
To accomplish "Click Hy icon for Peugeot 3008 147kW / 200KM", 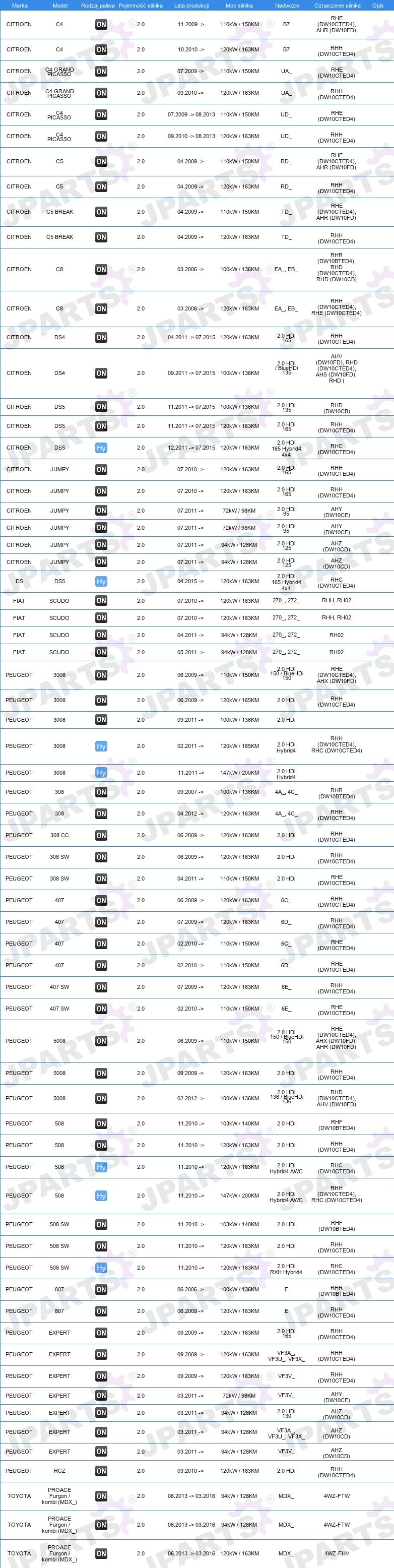I will pos(101,773).
